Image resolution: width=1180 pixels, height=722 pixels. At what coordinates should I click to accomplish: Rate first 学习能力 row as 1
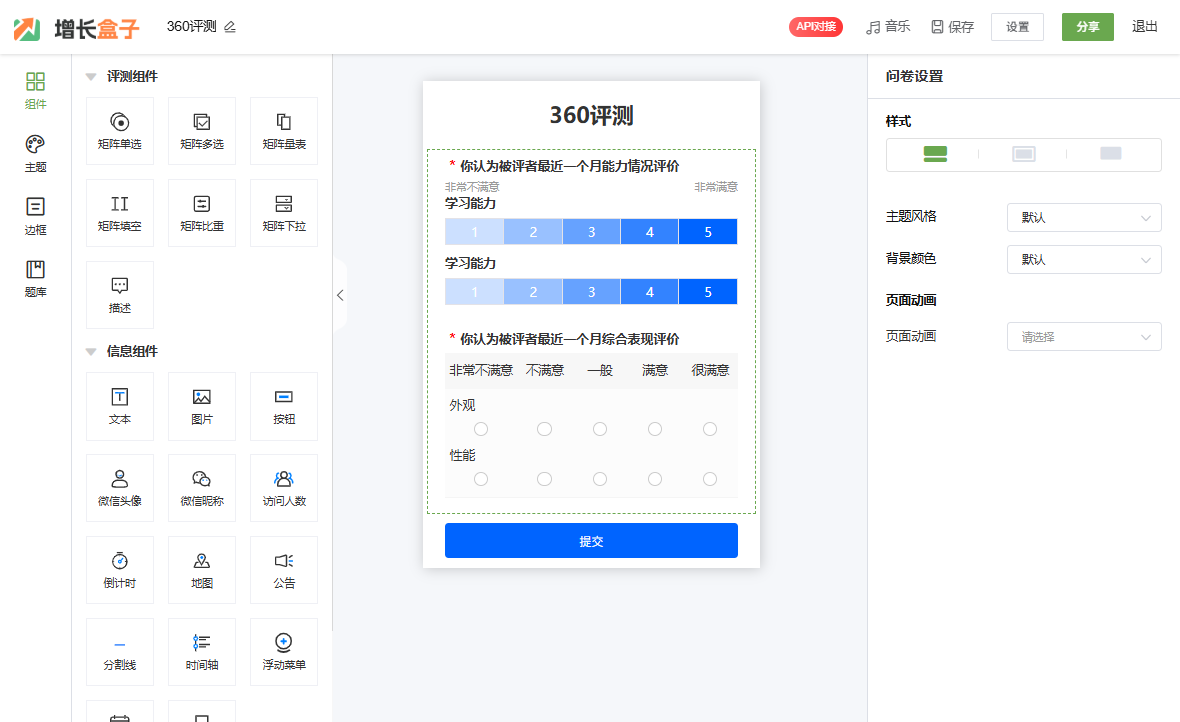474,232
